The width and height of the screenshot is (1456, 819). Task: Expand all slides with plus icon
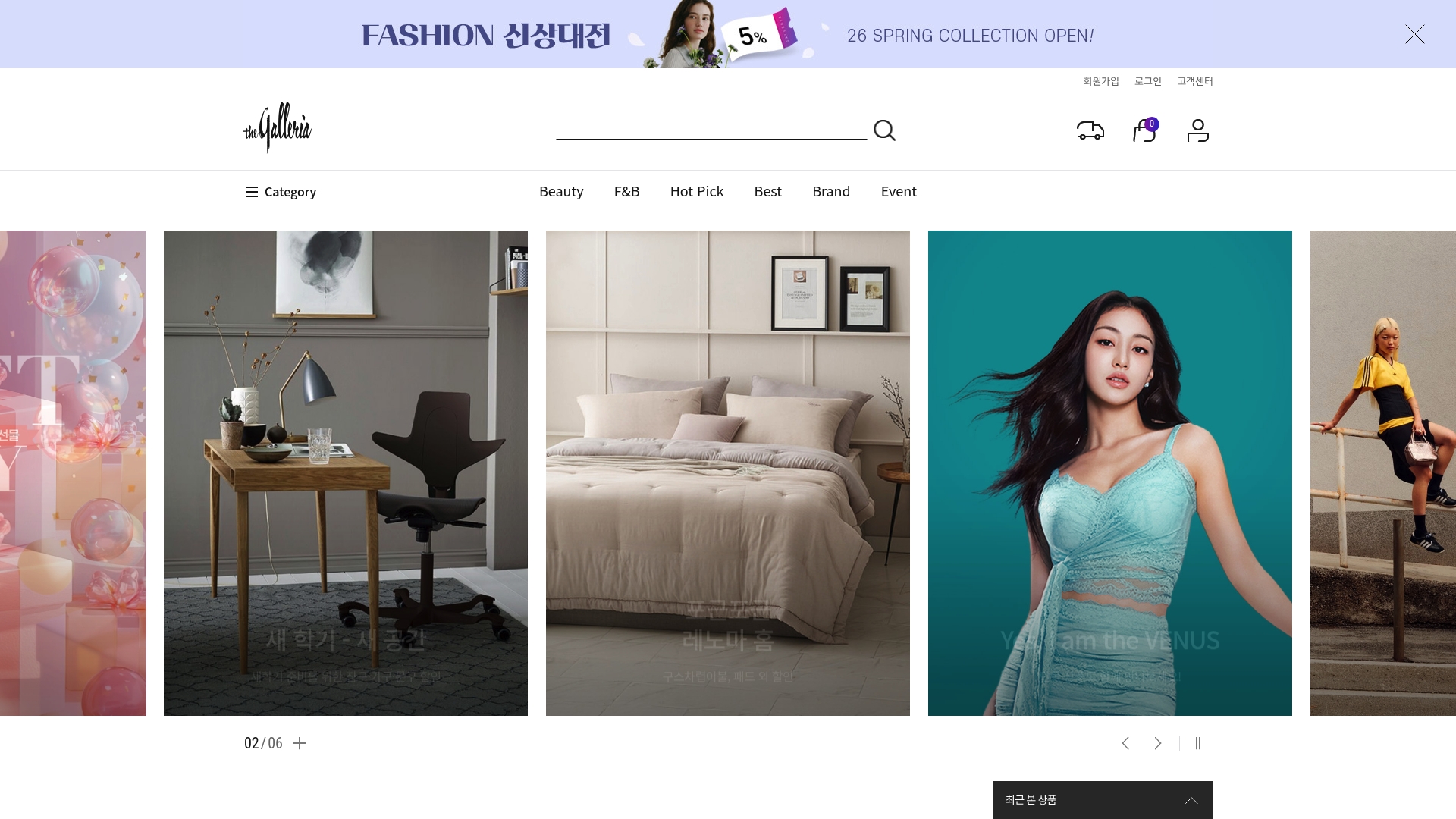point(300,743)
